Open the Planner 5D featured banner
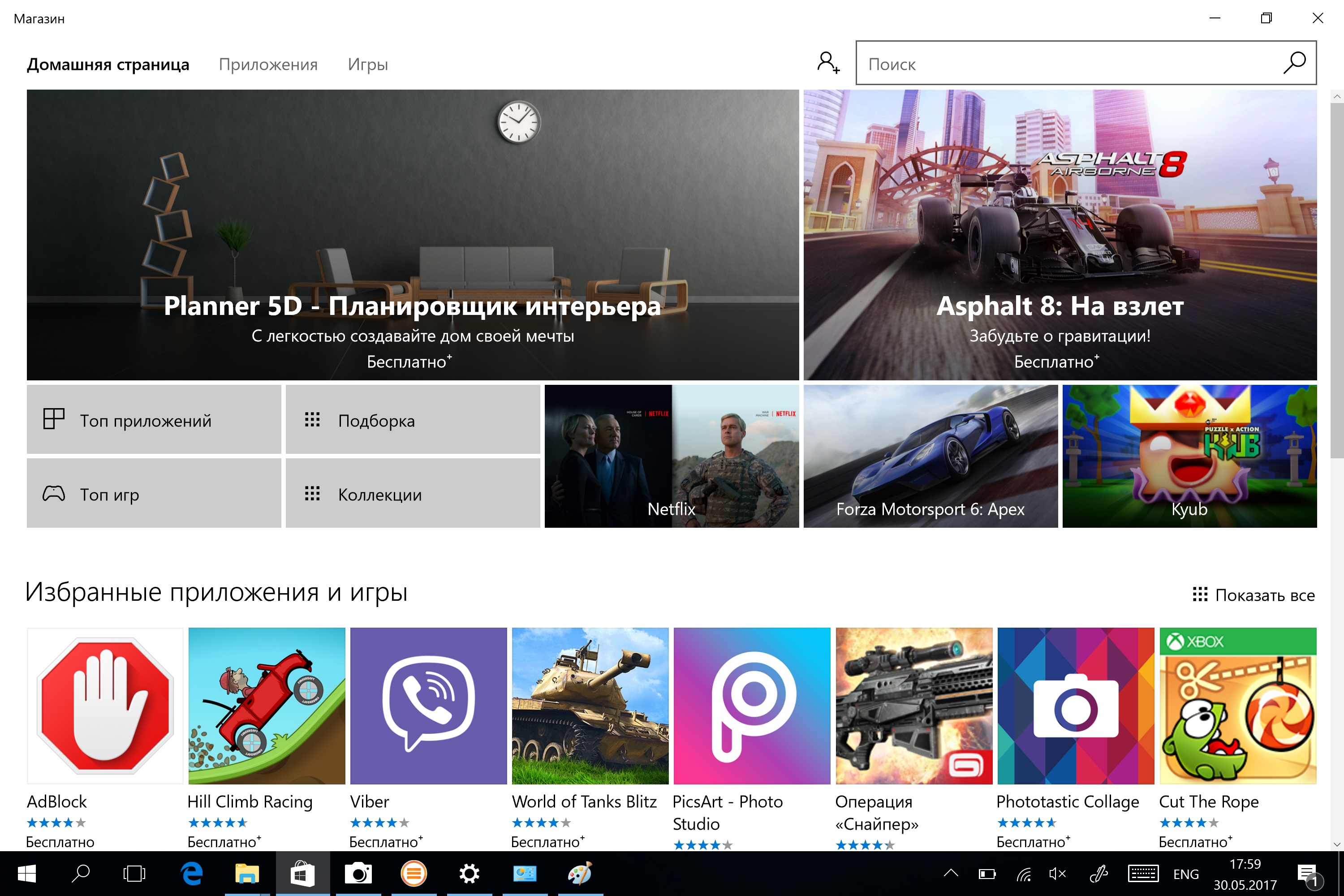The image size is (1344, 896). pos(413,235)
